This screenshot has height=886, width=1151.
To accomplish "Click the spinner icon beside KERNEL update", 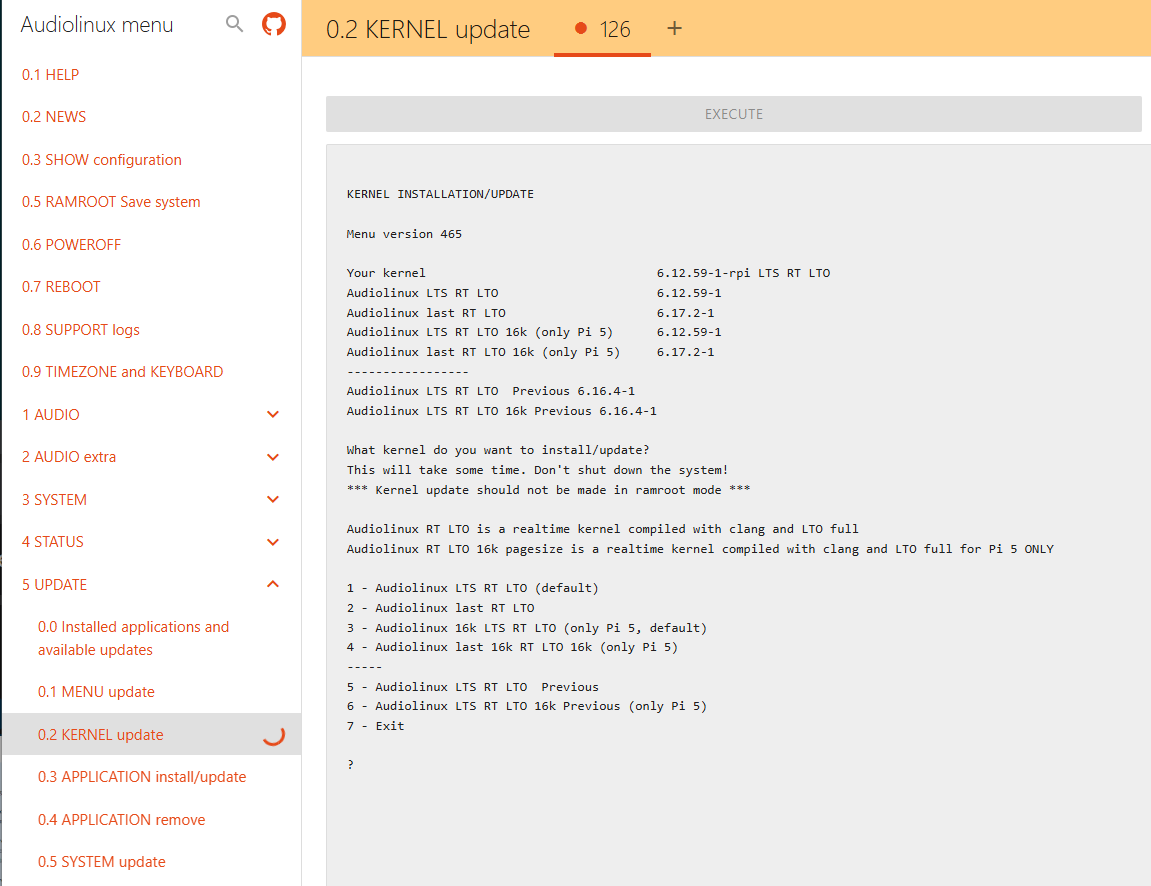I will 273,735.
